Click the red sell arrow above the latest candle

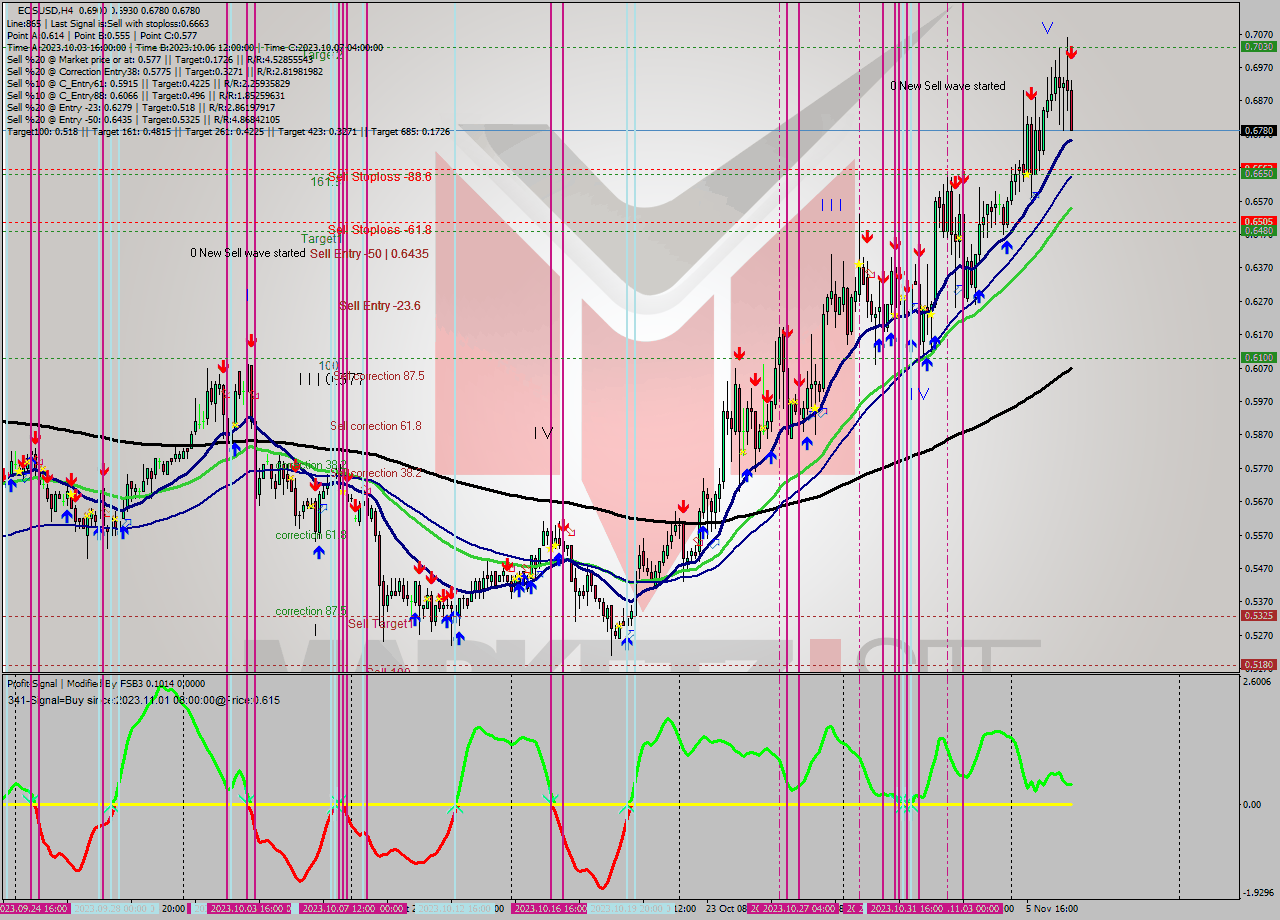pos(1070,53)
